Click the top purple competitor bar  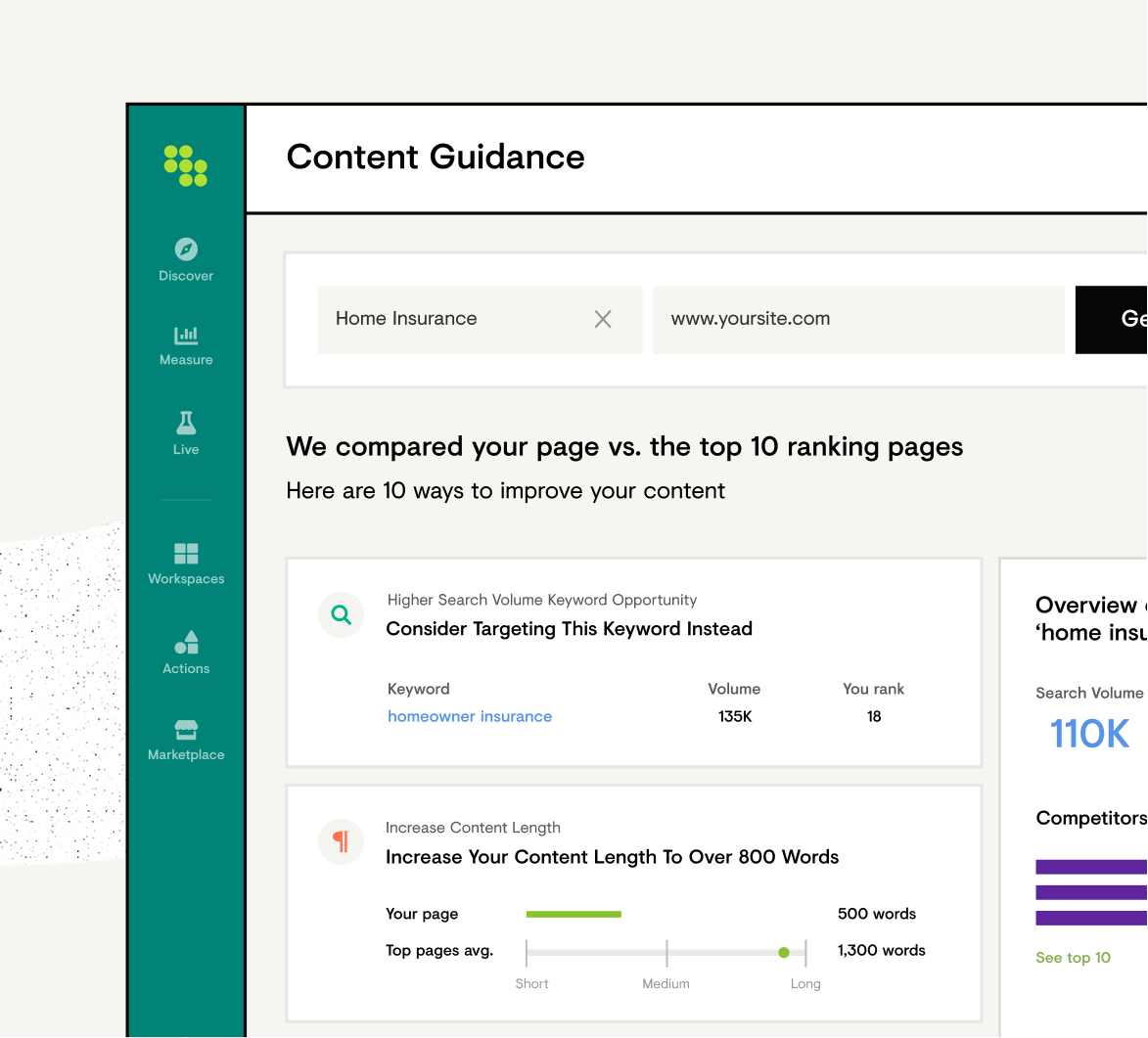pyautogui.click(x=1091, y=867)
